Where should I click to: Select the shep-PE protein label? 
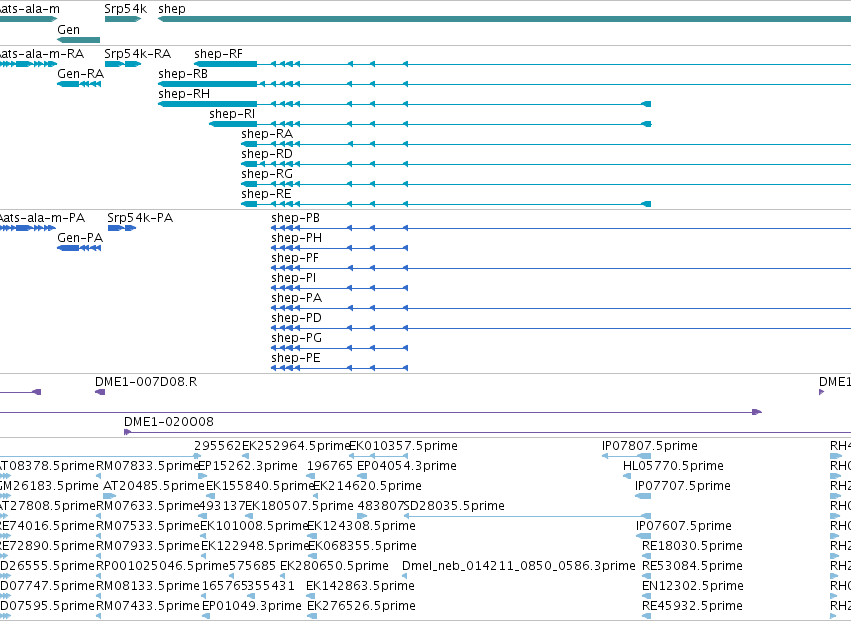click(x=296, y=359)
